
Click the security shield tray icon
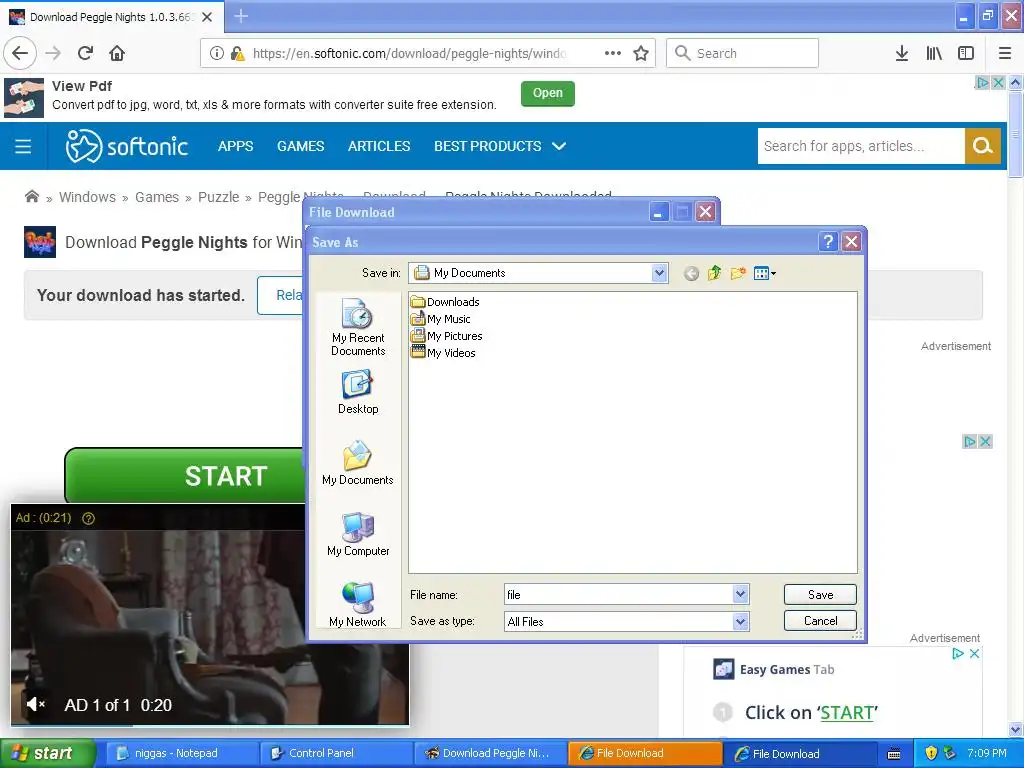(x=931, y=753)
